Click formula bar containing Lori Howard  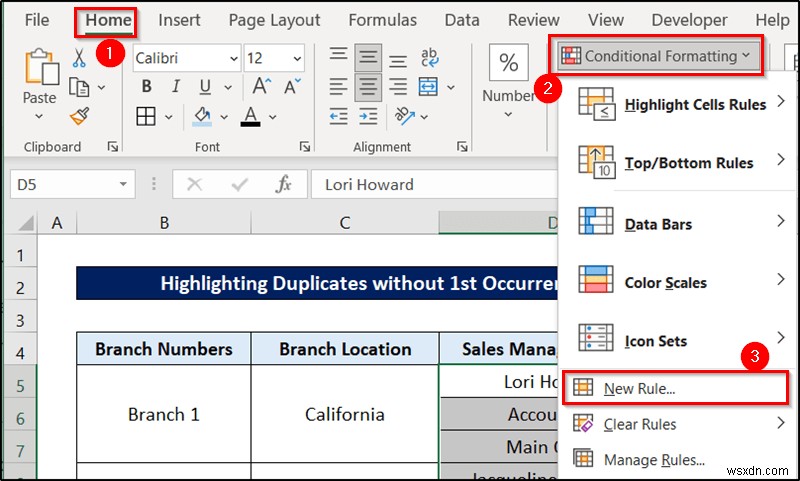[x=434, y=184]
